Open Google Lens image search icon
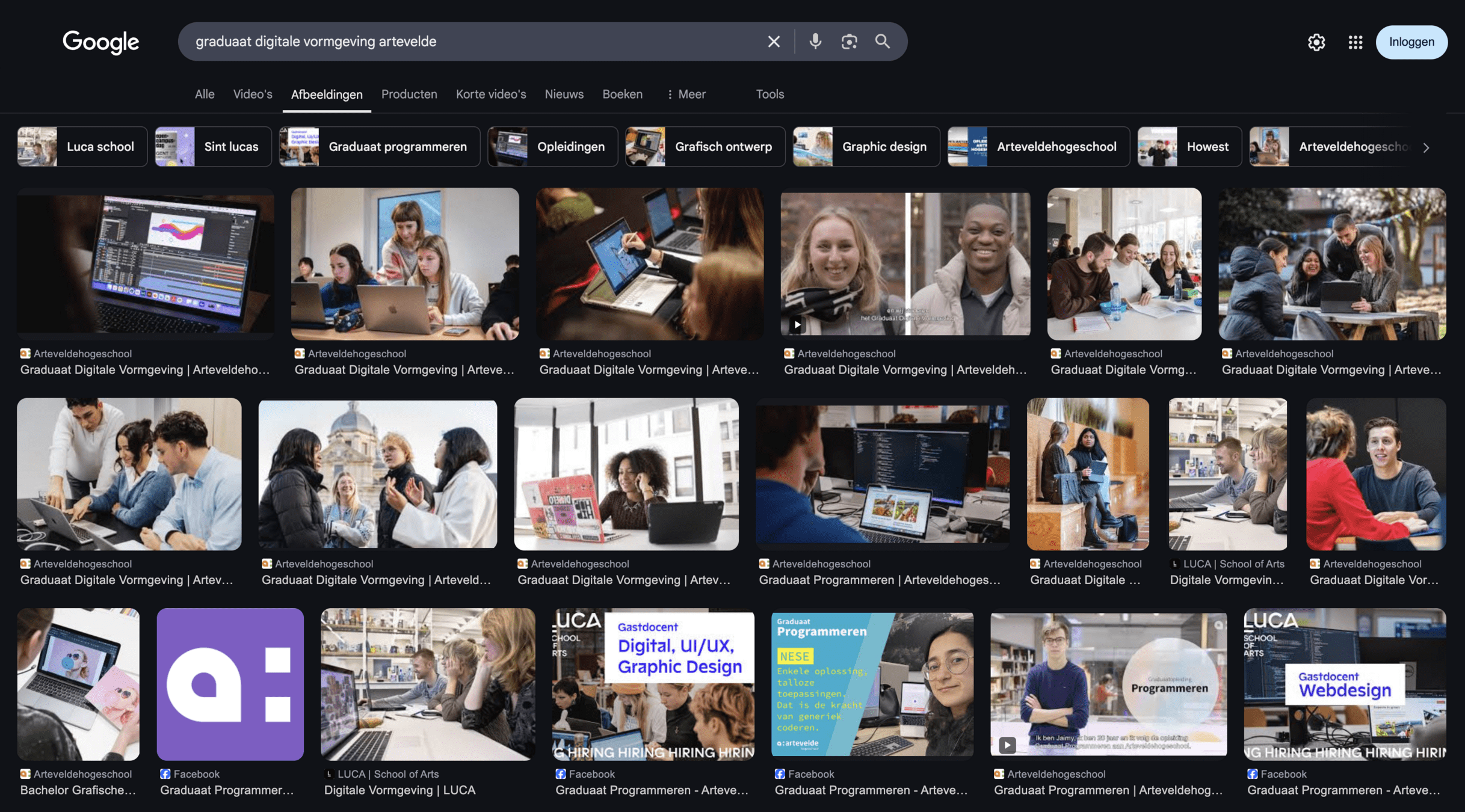 point(848,42)
